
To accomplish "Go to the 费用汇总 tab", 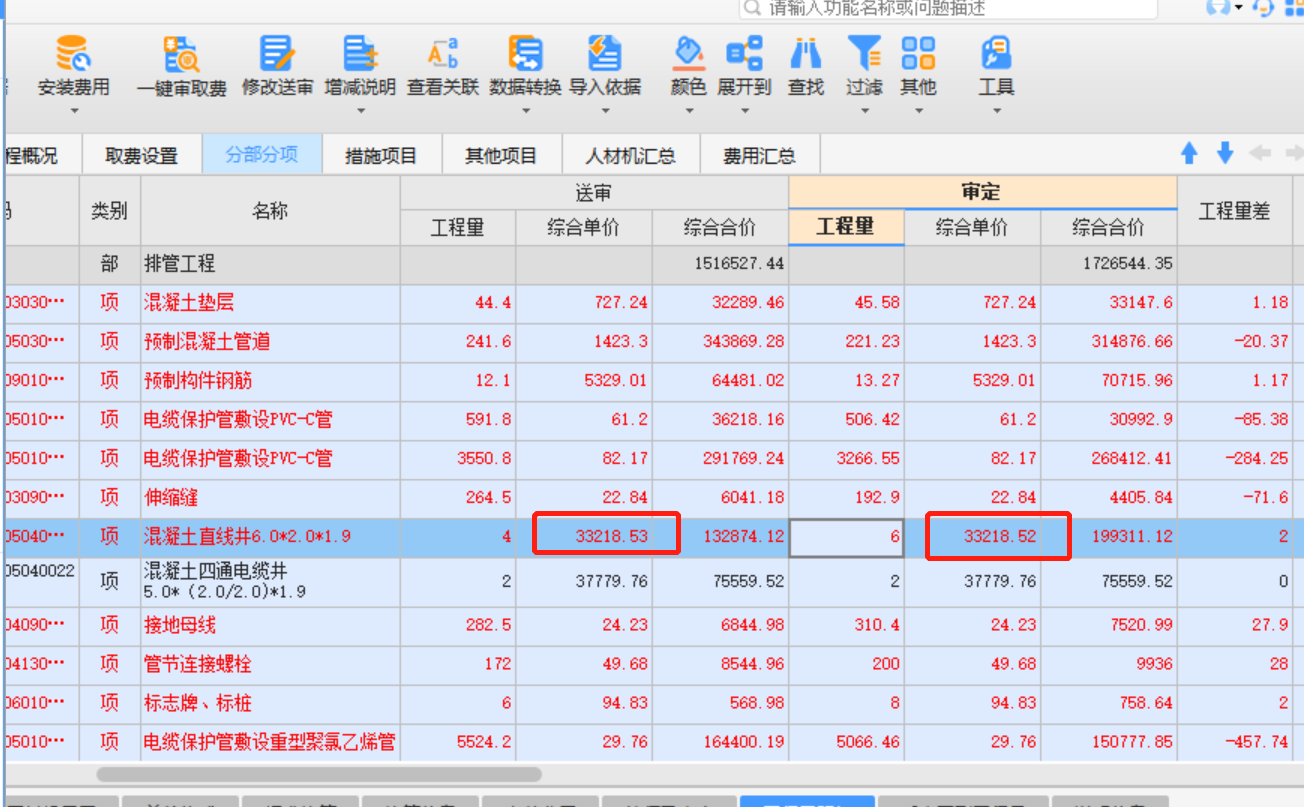I will pos(760,155).
